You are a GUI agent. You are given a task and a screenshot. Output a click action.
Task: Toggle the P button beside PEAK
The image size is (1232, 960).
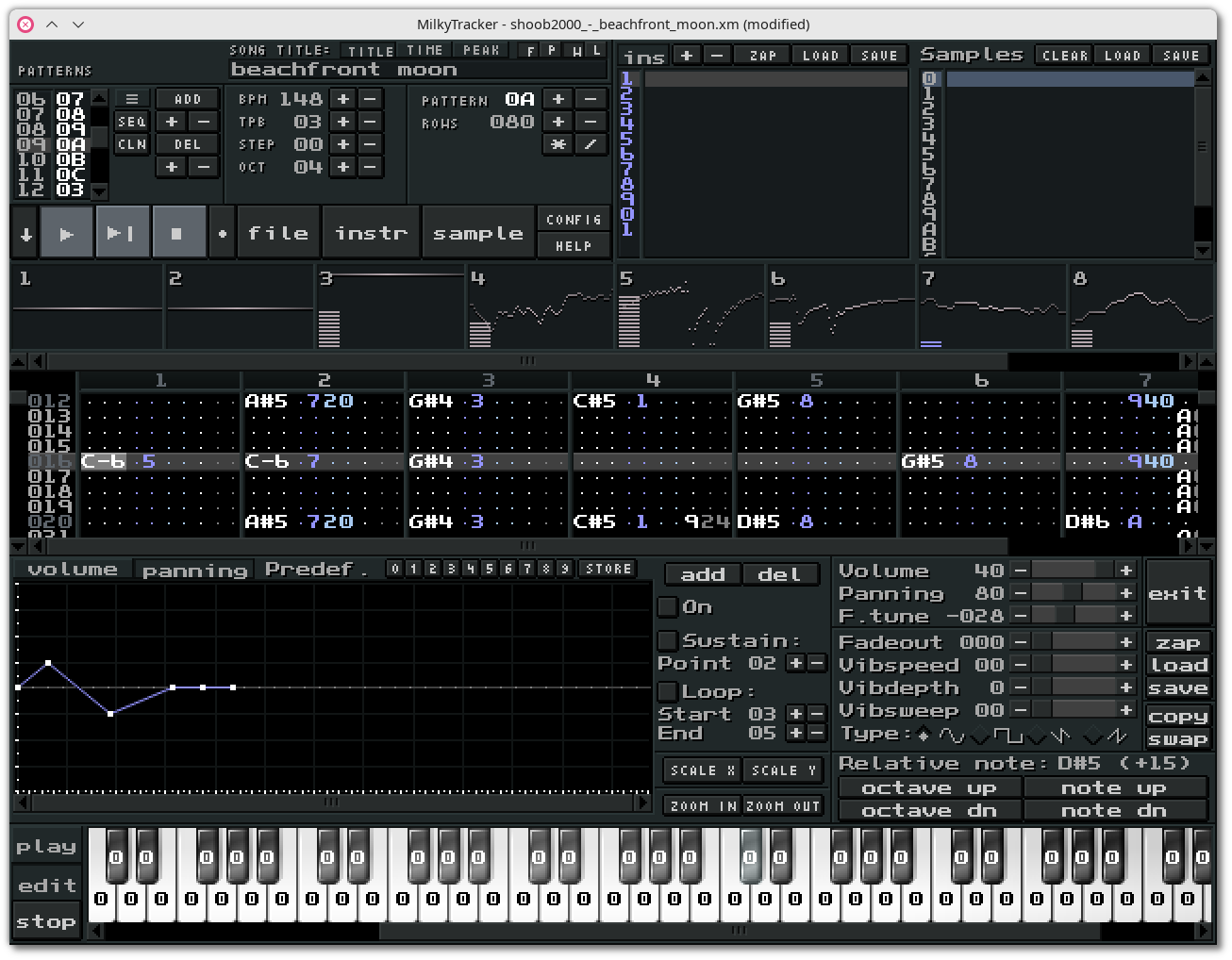pyautogui.click(x=552, y=50)
